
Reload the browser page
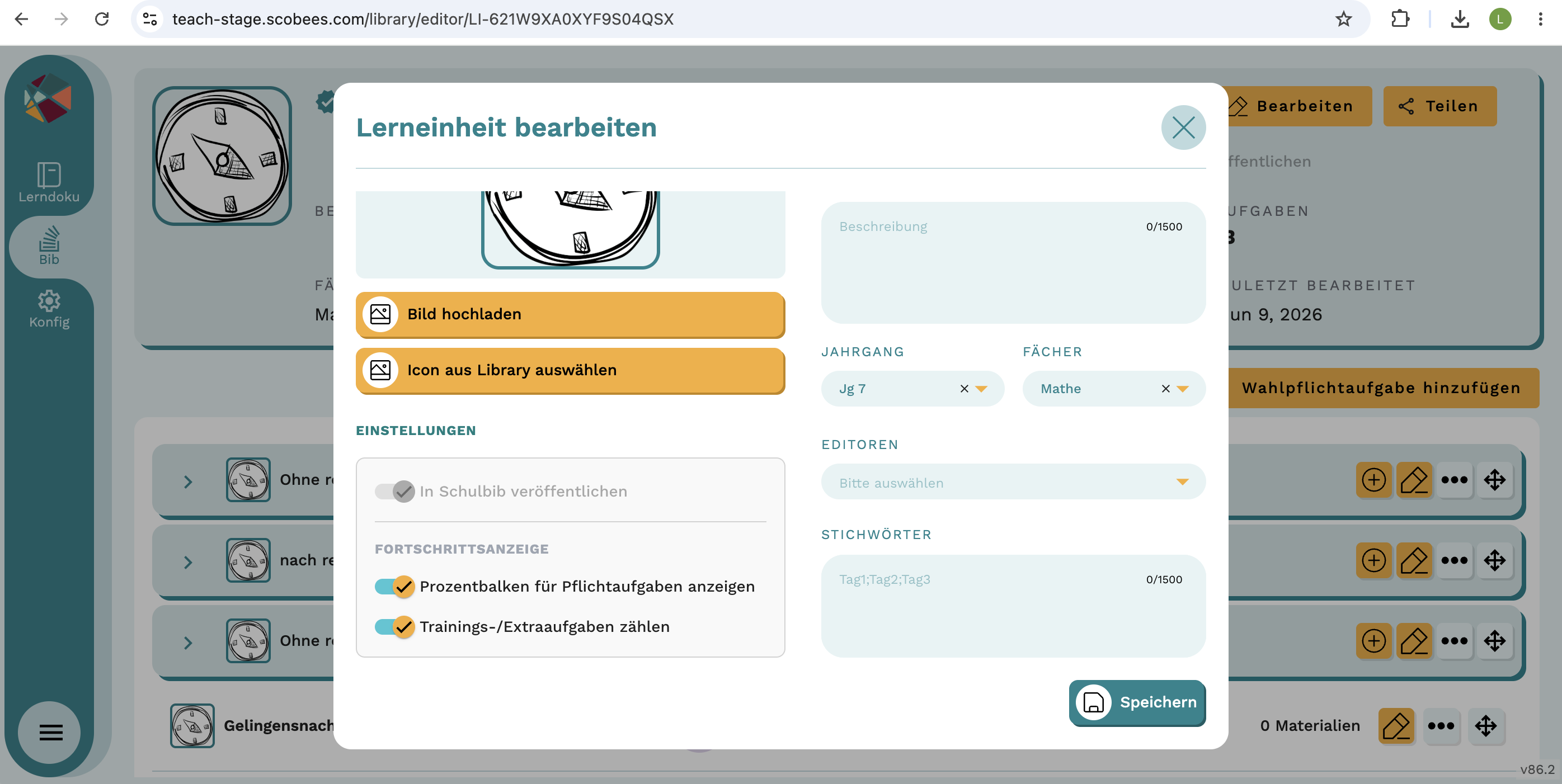[102, 20]
